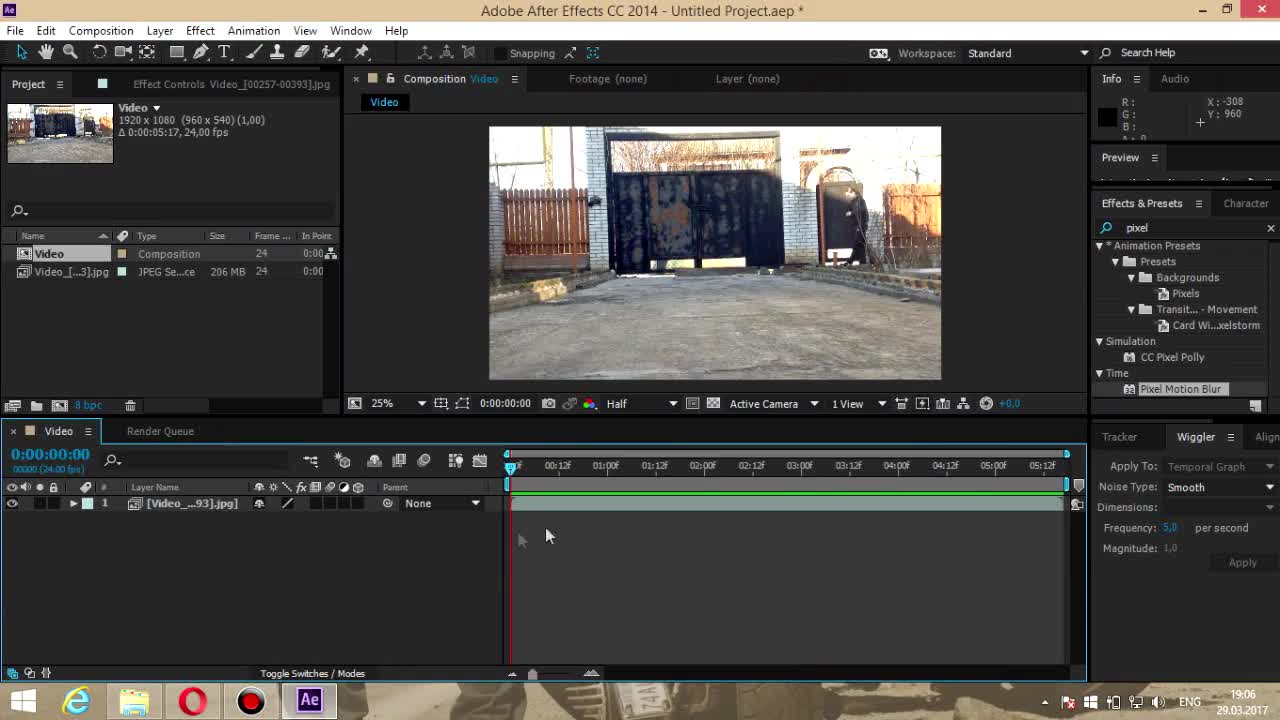Screen dimensions: 1280x720
Task: Toggle Motion Blur enable switch in timeline
Action: tap(424, 461)
